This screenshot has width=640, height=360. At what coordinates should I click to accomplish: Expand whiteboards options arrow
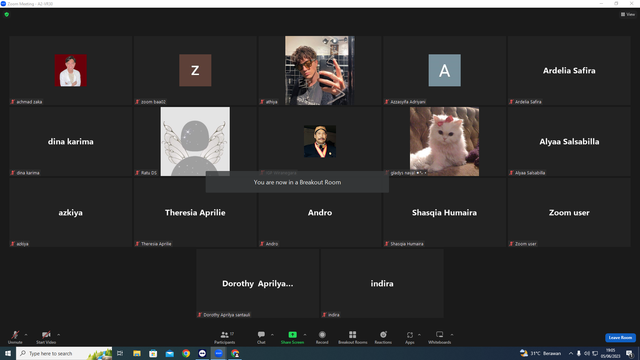pyautogui.click(x=452, y=335)
